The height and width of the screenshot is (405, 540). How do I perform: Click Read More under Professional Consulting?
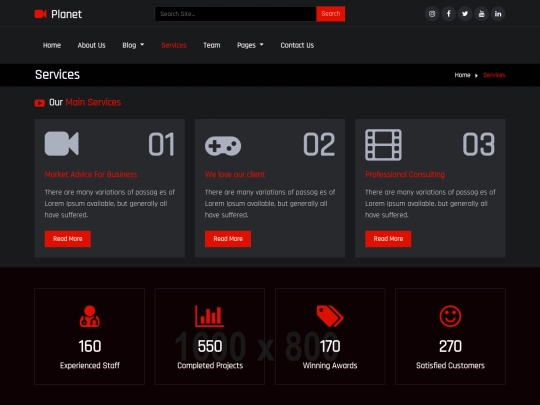coord(388,239)
